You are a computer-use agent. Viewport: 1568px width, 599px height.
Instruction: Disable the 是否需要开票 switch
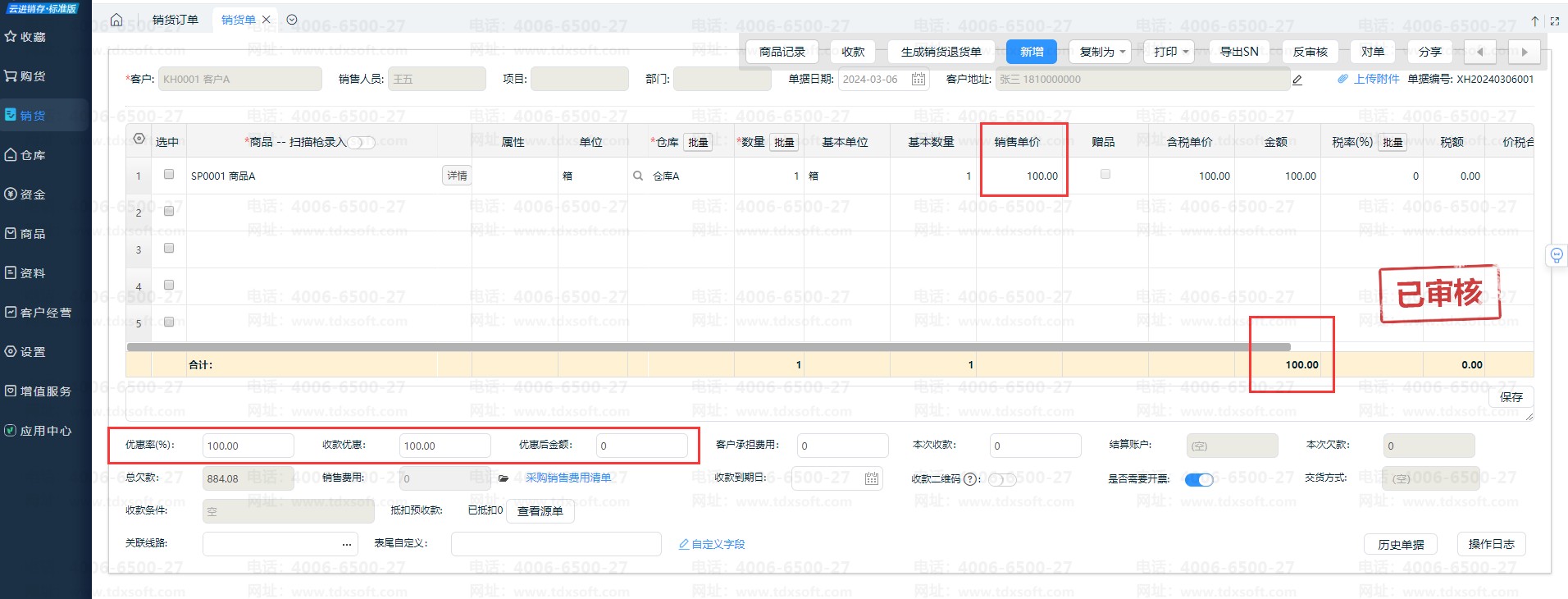pos(1199,479)
